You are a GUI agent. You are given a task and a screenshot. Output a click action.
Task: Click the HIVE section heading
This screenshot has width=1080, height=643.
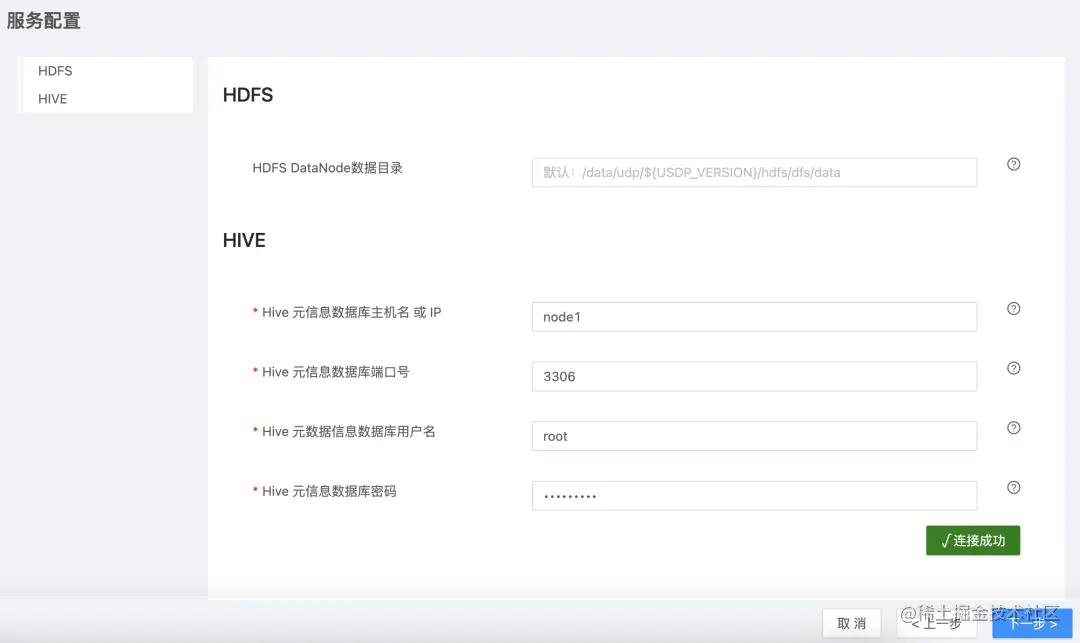click(244, 240)
